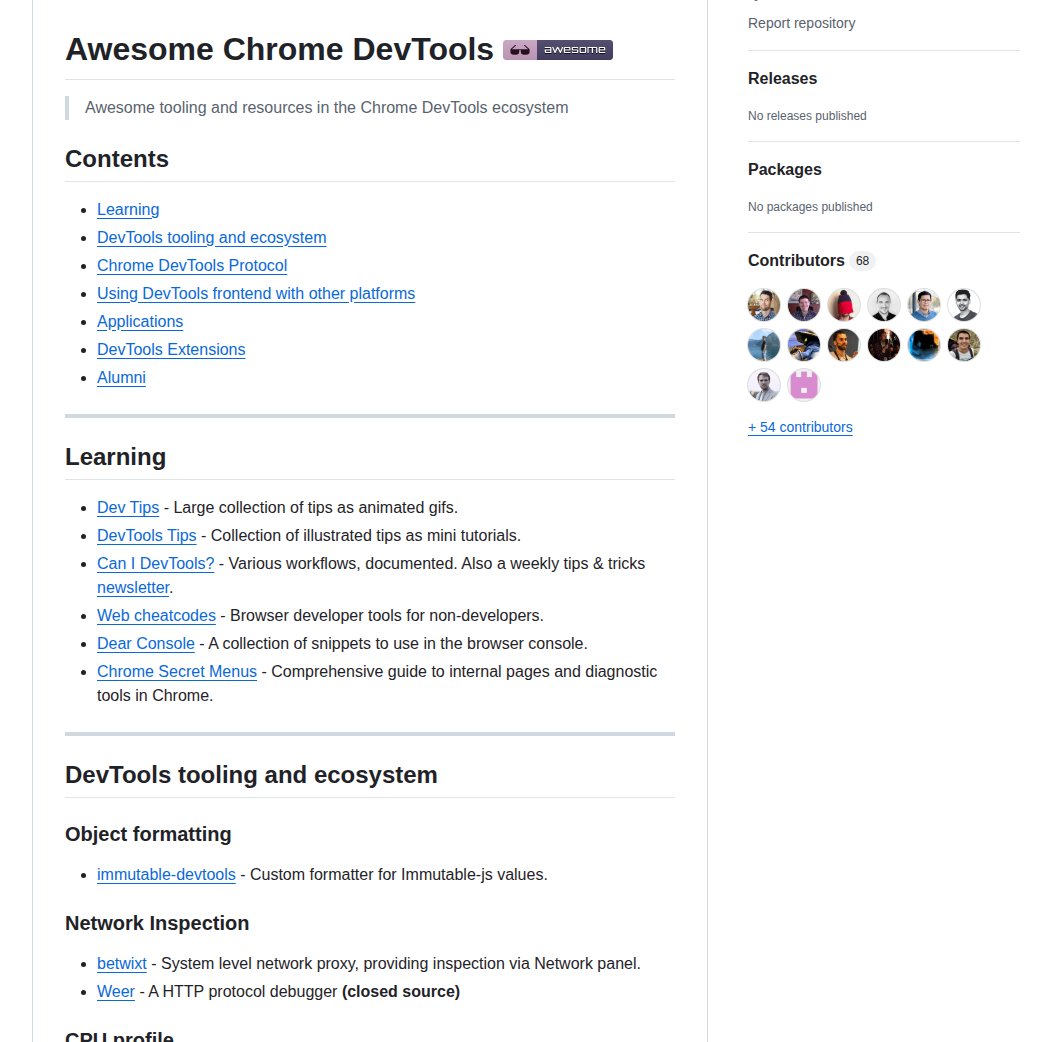
Task: Click the pink bot contributor avatar
Action: (804, 384)
